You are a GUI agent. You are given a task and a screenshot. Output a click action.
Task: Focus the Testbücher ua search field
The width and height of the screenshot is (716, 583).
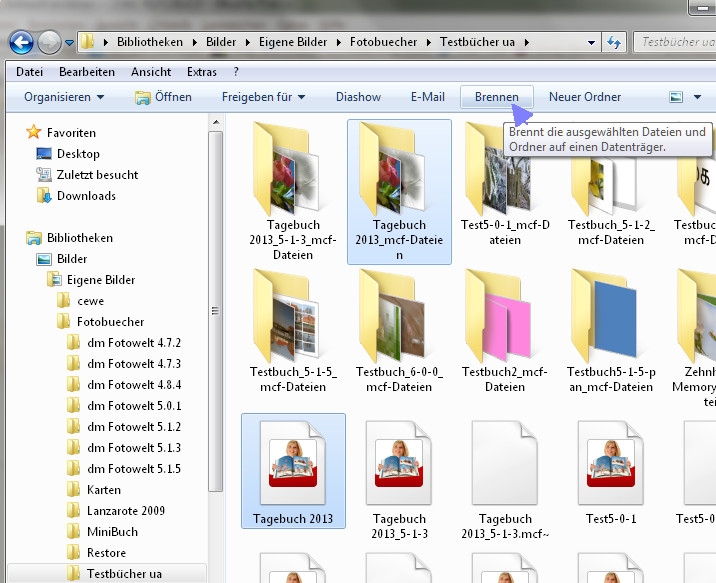(676, 42)
